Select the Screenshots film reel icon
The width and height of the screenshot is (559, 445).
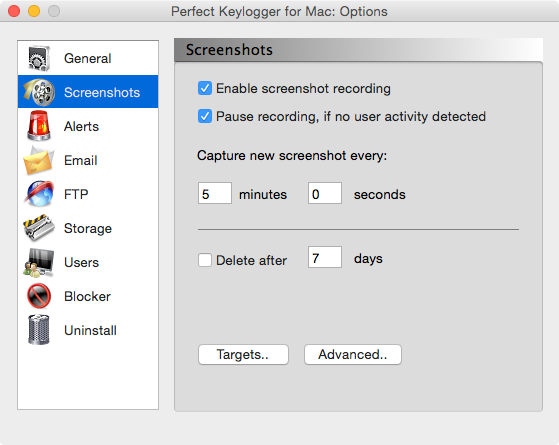tap(39, 92)
